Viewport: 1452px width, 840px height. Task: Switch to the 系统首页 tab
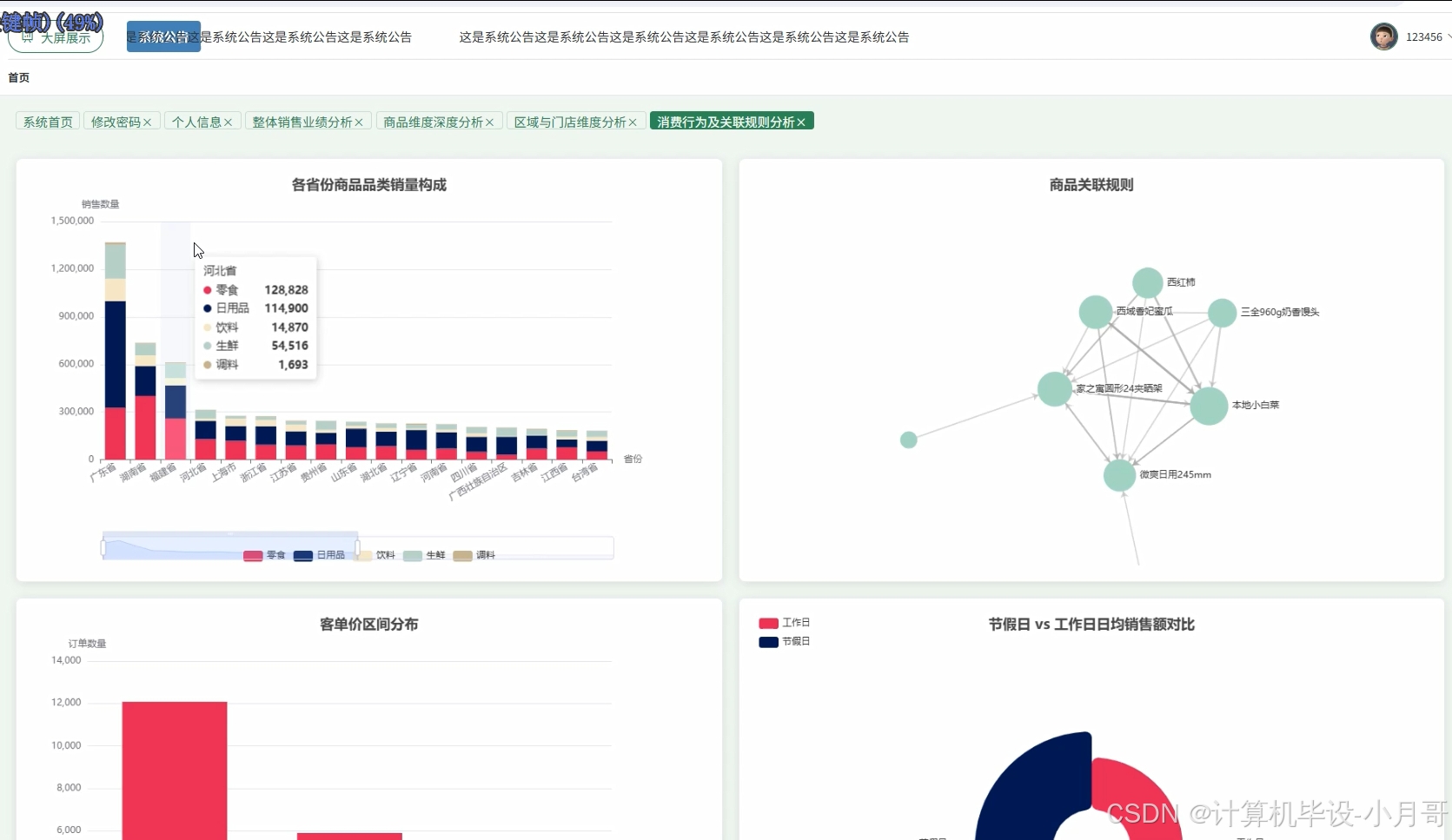(x=48, y=122)
